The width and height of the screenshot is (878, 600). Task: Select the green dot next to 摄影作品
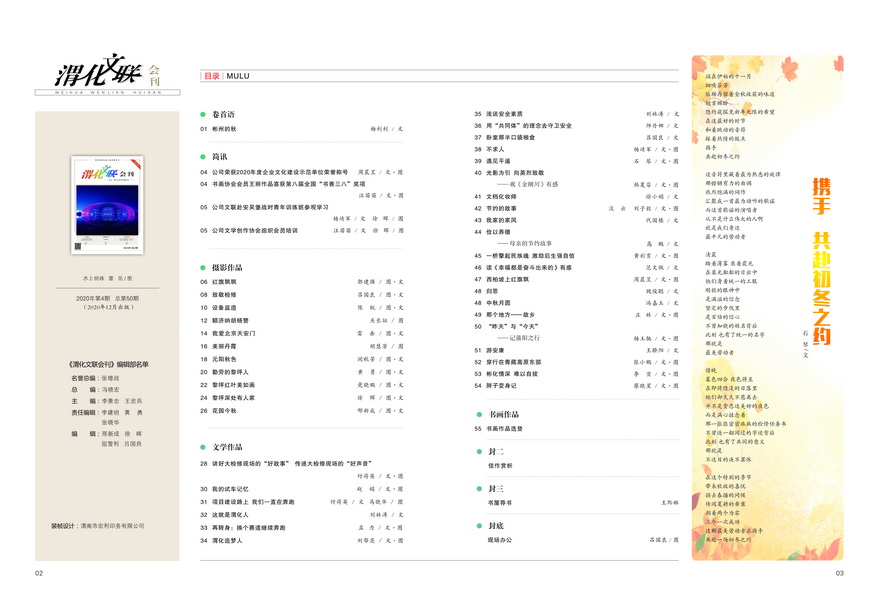(203, 268)
